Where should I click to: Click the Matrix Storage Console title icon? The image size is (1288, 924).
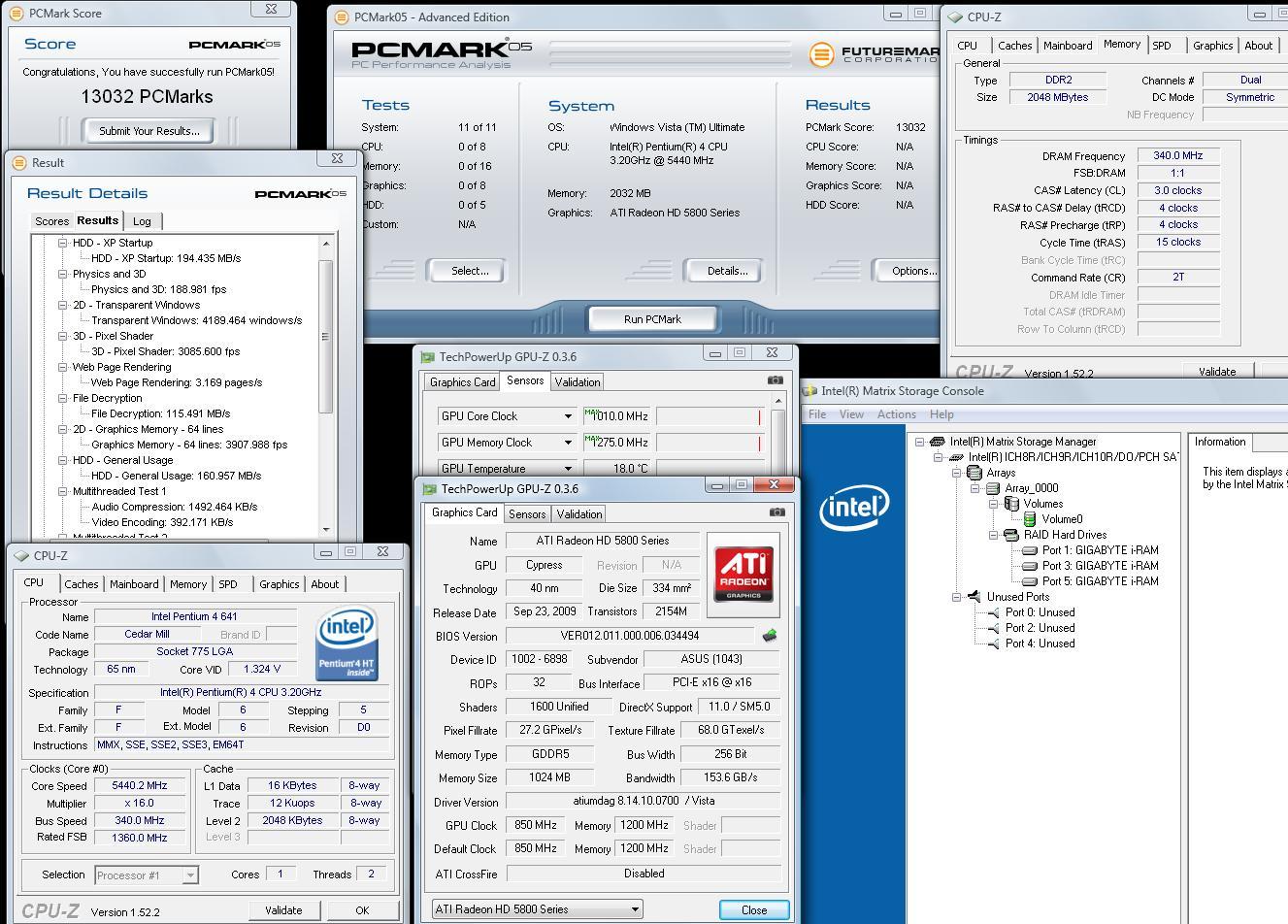pos(809,391)
